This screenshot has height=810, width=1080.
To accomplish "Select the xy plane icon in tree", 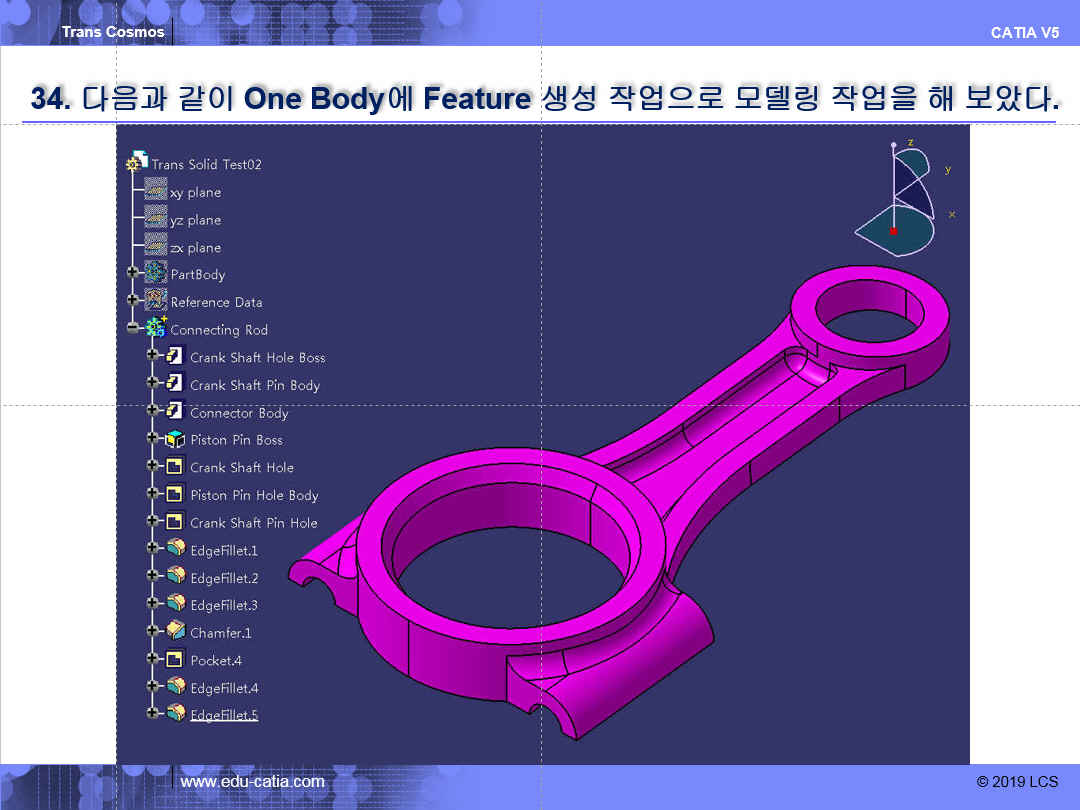I will tap(155, 191).
